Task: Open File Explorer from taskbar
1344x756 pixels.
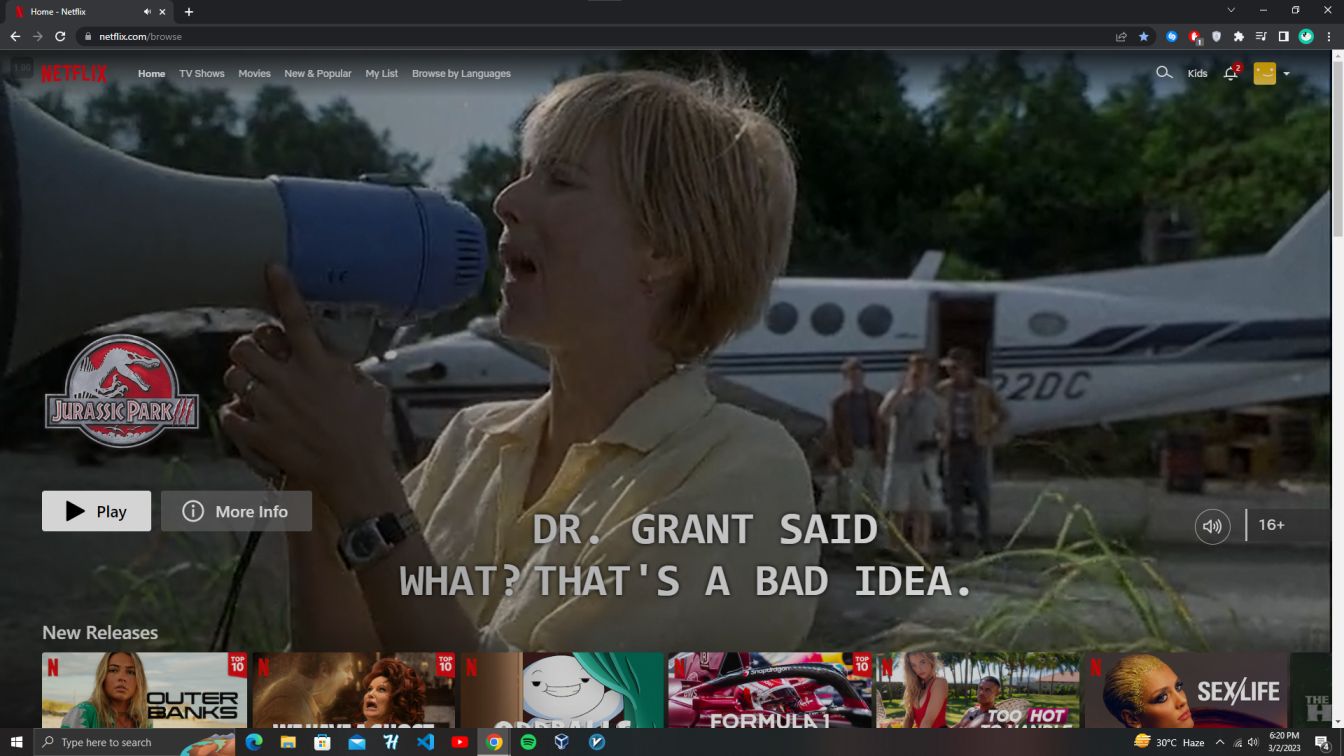Action: coord(288,742)
